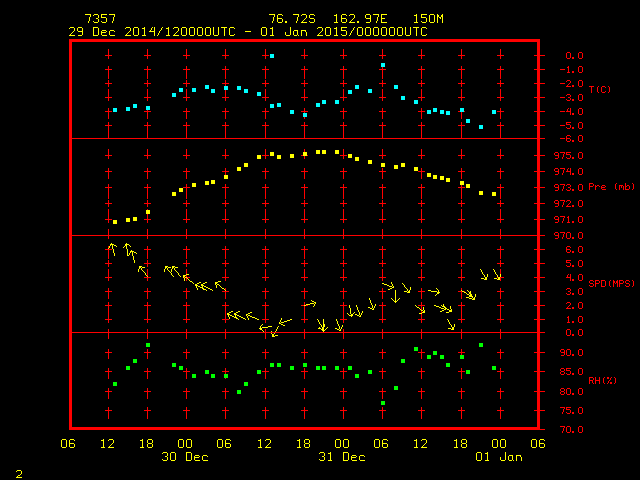Click the station ID 7357 label
640x480 pixels.
point(100,19)
